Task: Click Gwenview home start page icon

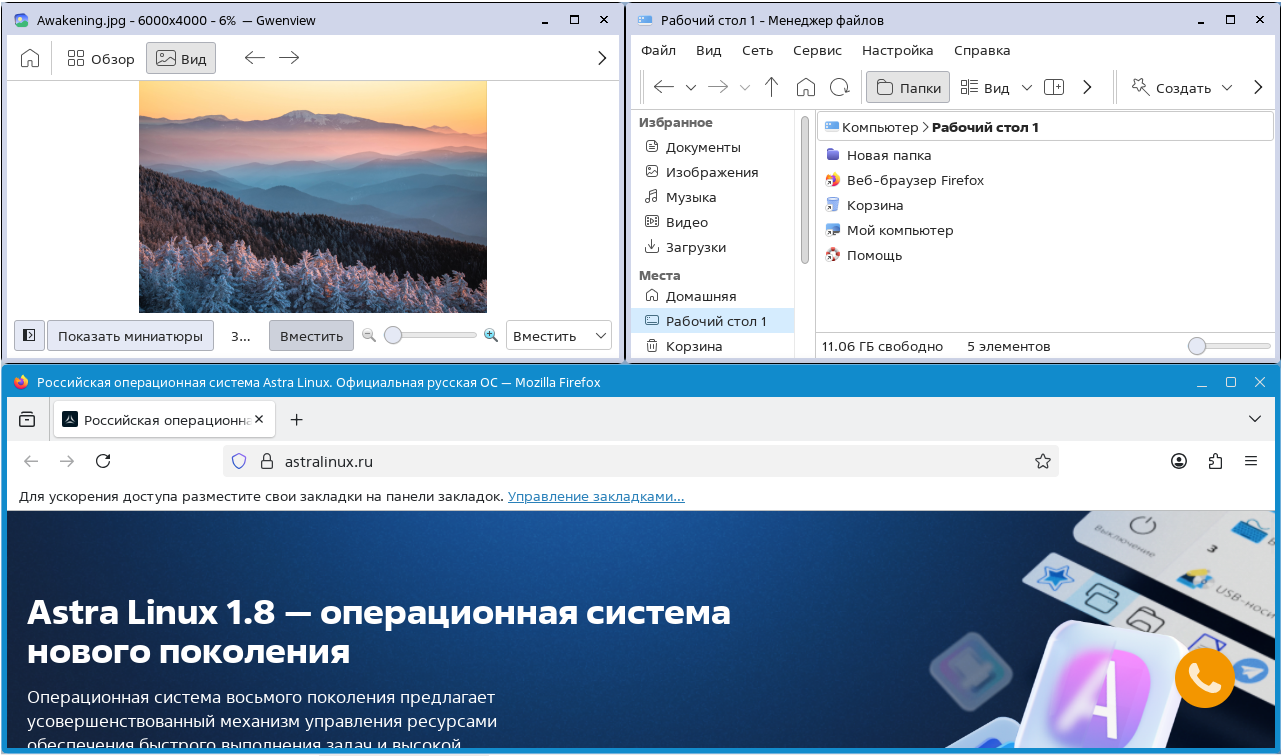Action: [x=30, y=59]
